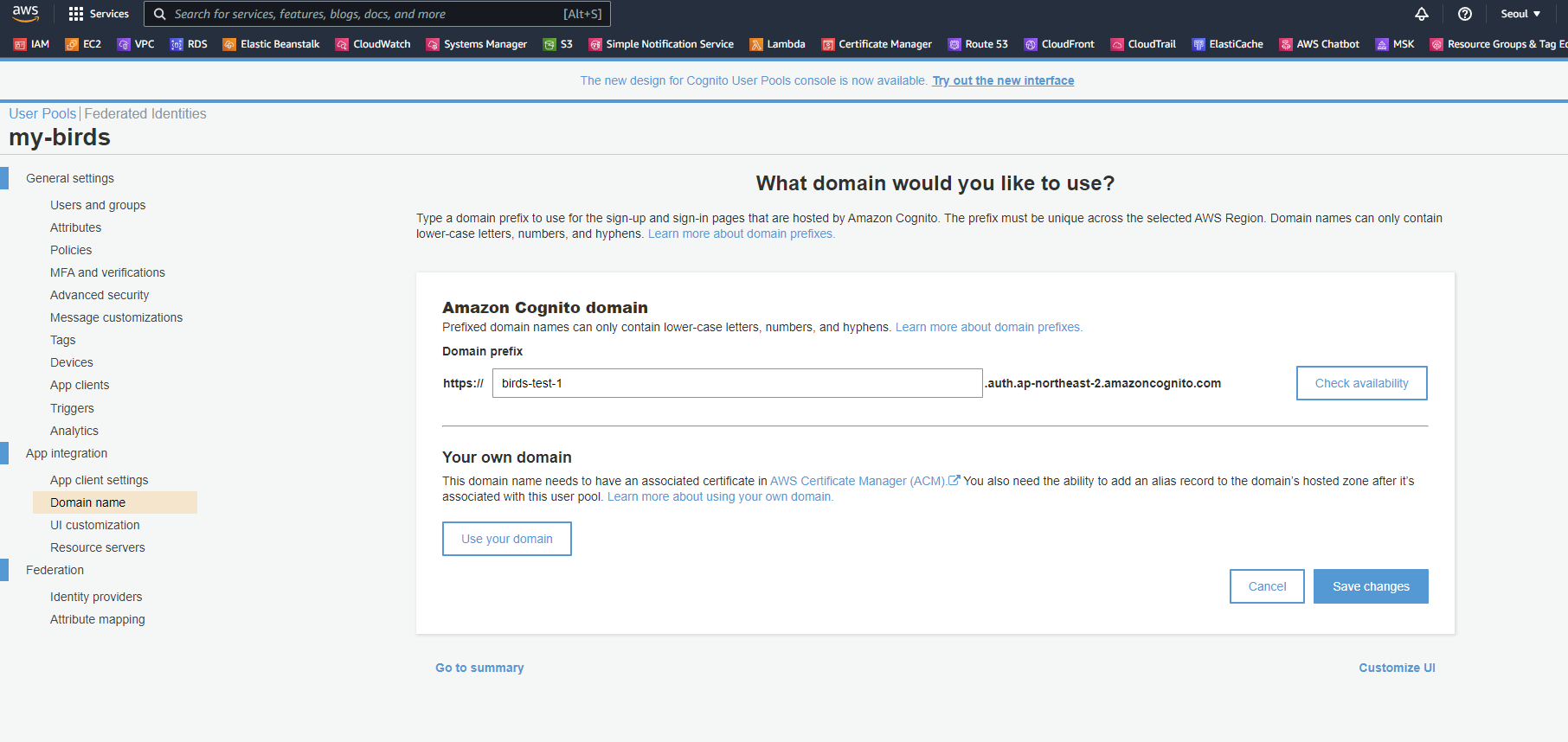Open the Services grid menu
This screenshot has width=1568, height=742.
(99, 14)
